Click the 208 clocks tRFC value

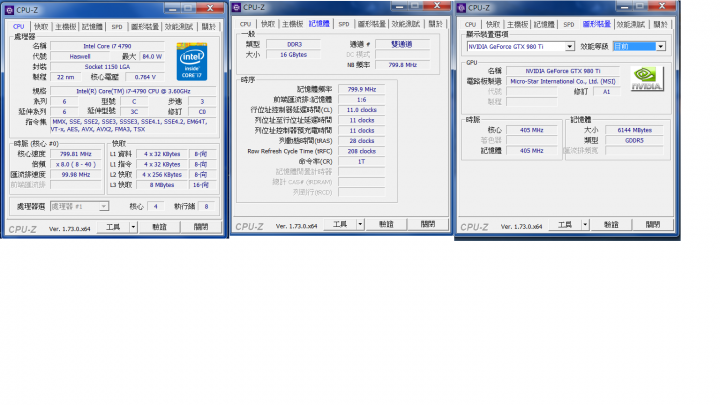pos(362,151)
